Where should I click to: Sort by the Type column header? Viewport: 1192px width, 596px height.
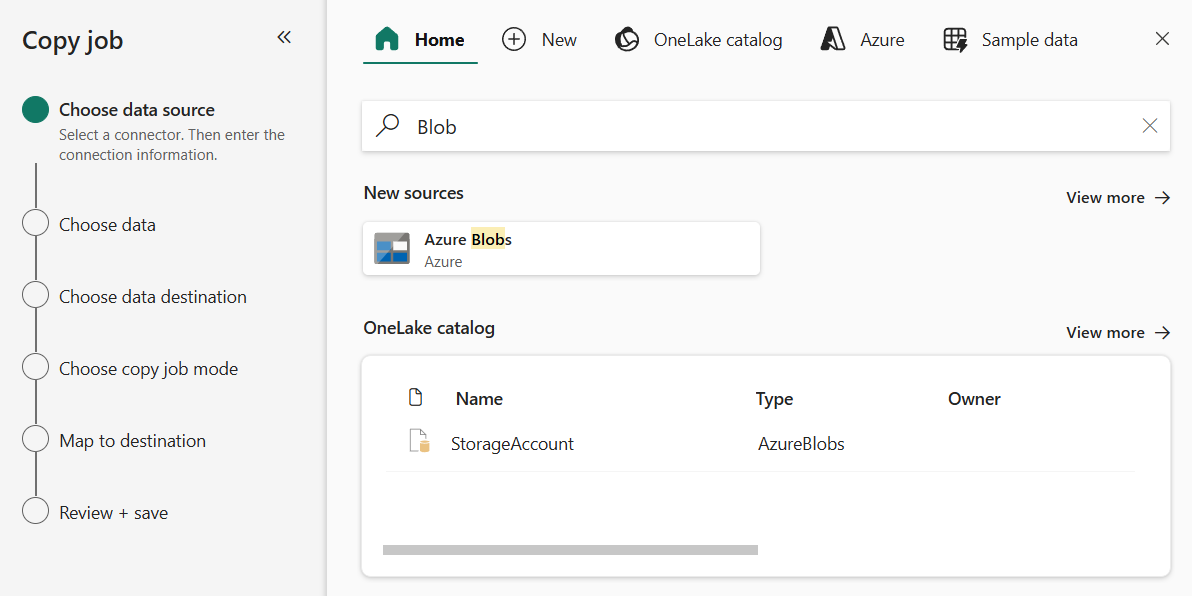pyautogui.click(x=774, y=399)
